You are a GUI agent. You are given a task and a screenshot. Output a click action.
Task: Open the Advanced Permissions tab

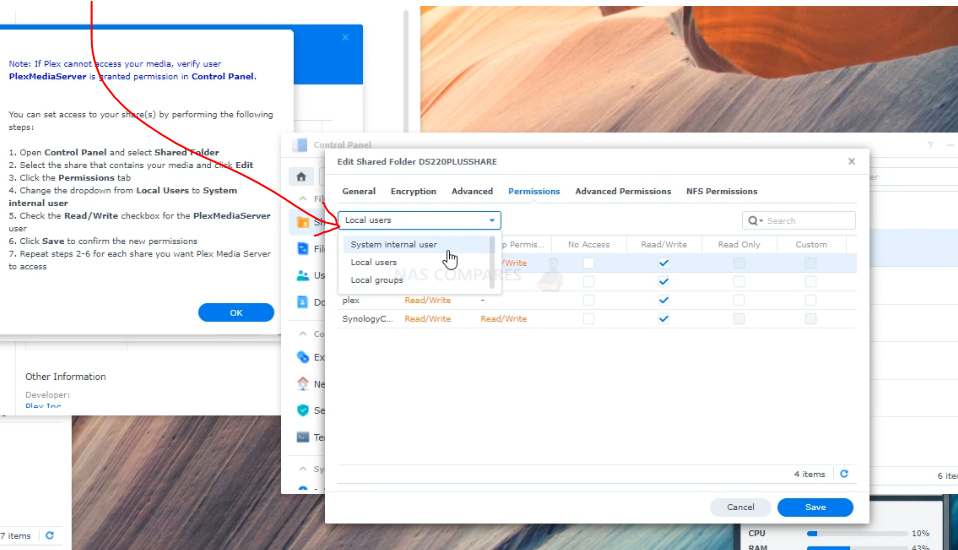[623, 191]
